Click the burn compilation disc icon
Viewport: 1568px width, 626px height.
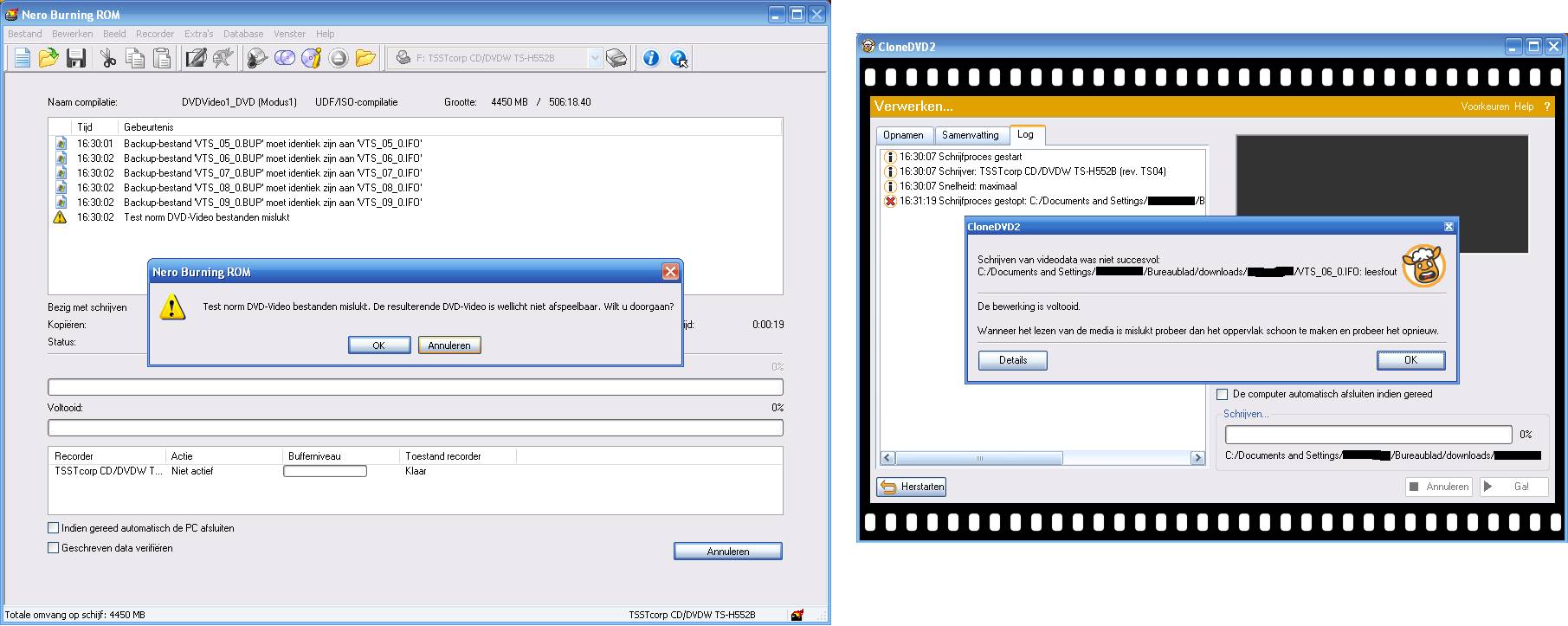coord(257,58)
